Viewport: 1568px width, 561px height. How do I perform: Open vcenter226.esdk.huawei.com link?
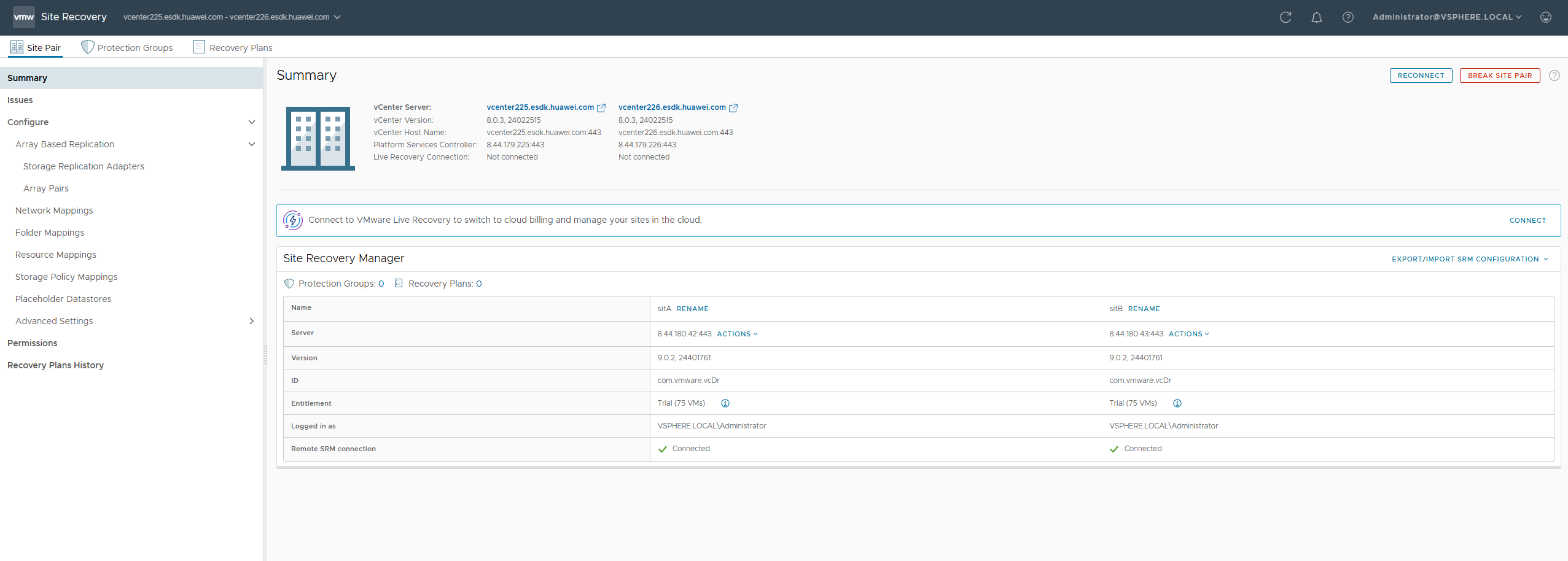(672, 107)
